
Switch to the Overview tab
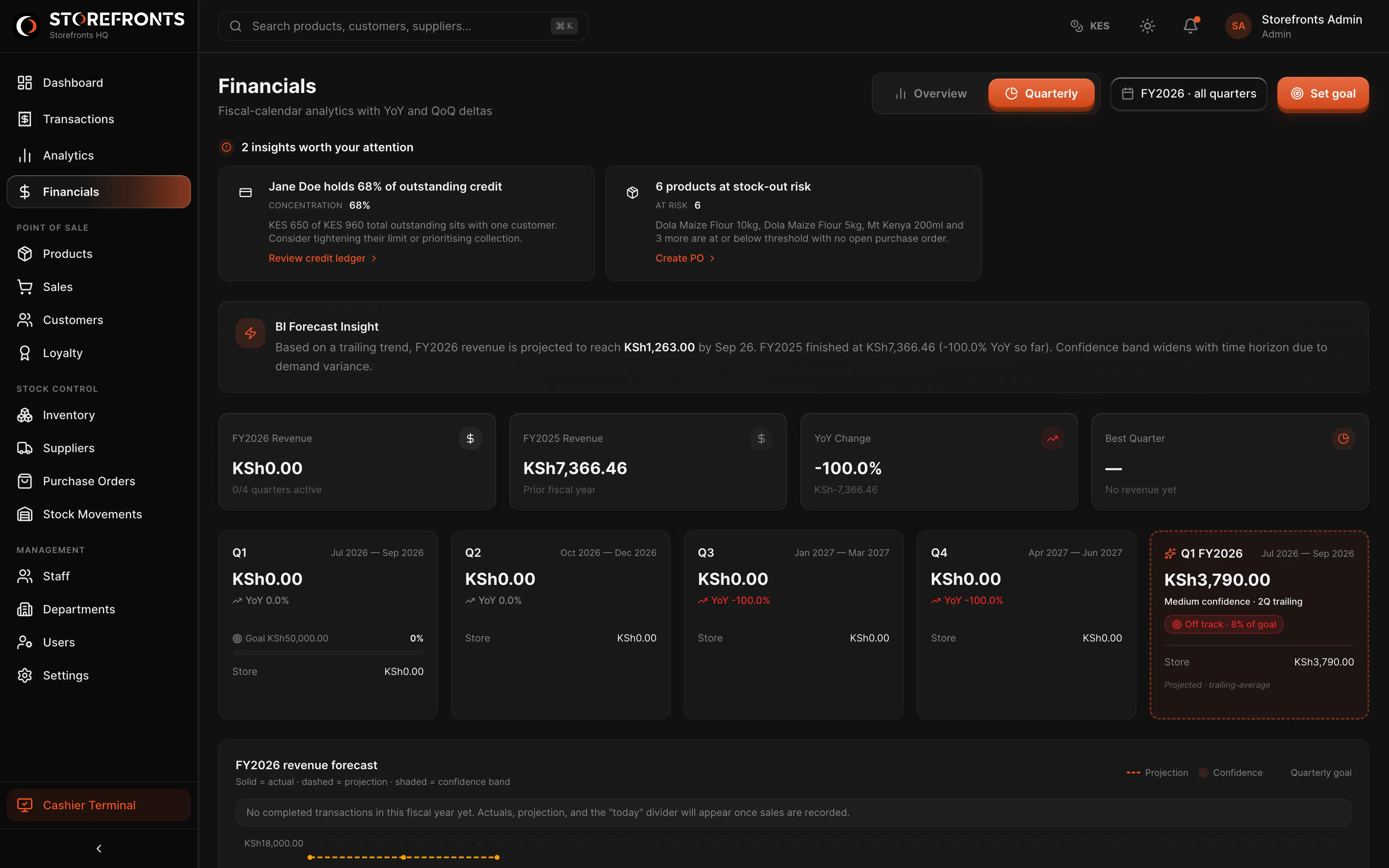tap(931, 93)
